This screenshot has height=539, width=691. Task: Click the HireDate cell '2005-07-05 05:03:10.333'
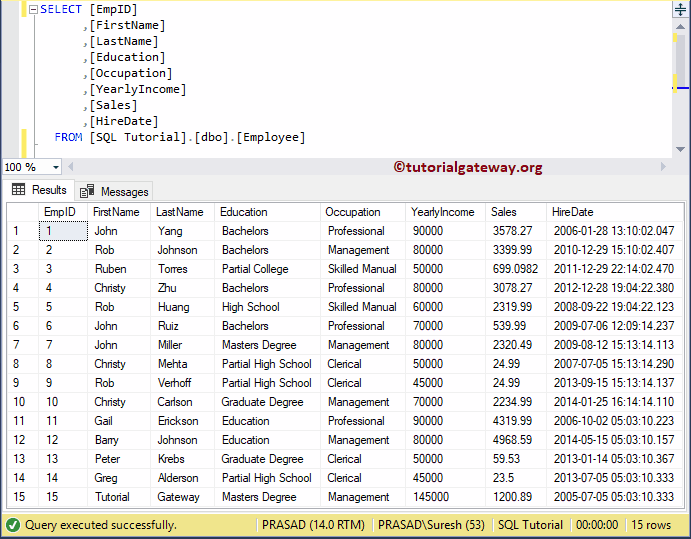615,497
